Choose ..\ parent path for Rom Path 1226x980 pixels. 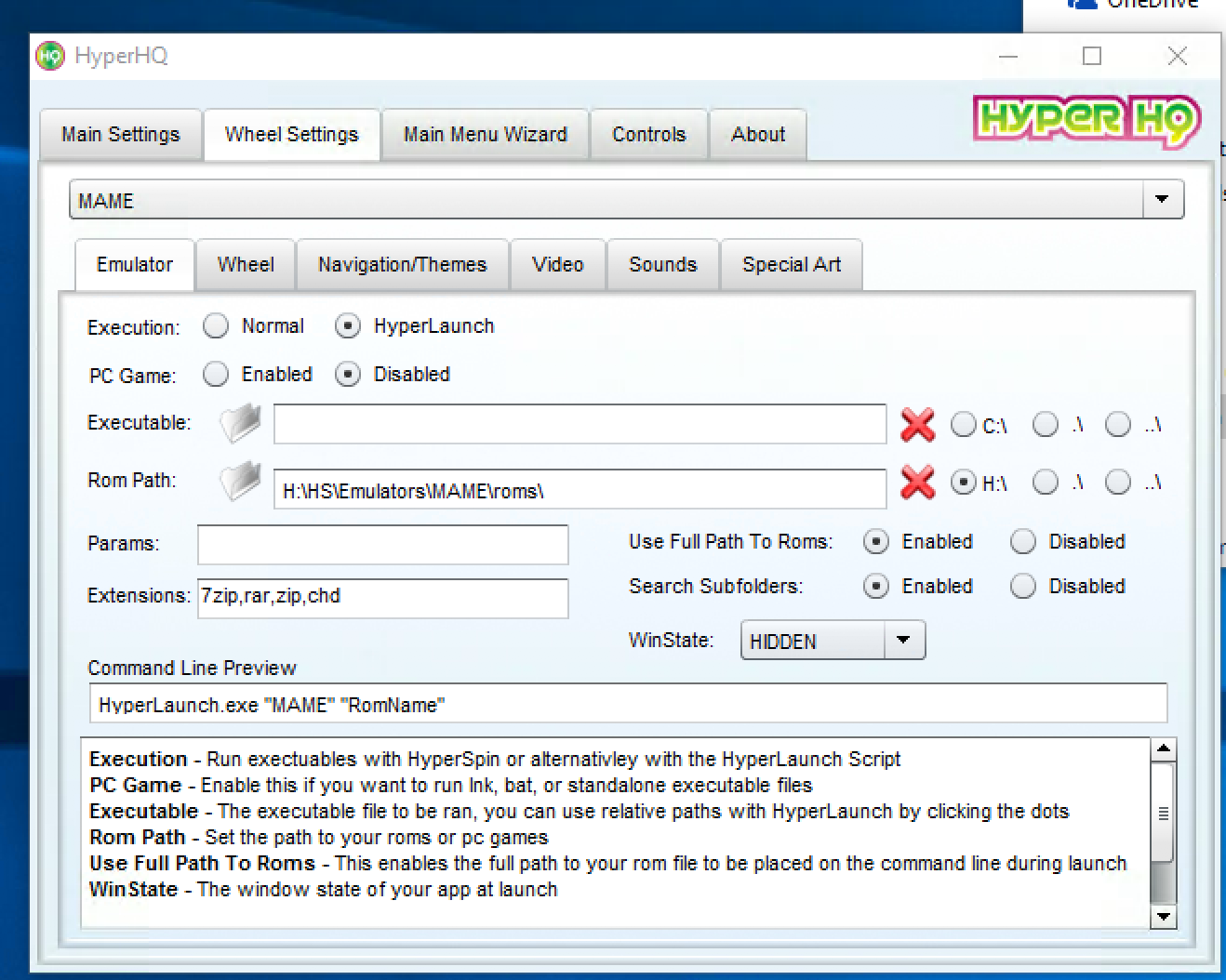[x=1118, y=483]
